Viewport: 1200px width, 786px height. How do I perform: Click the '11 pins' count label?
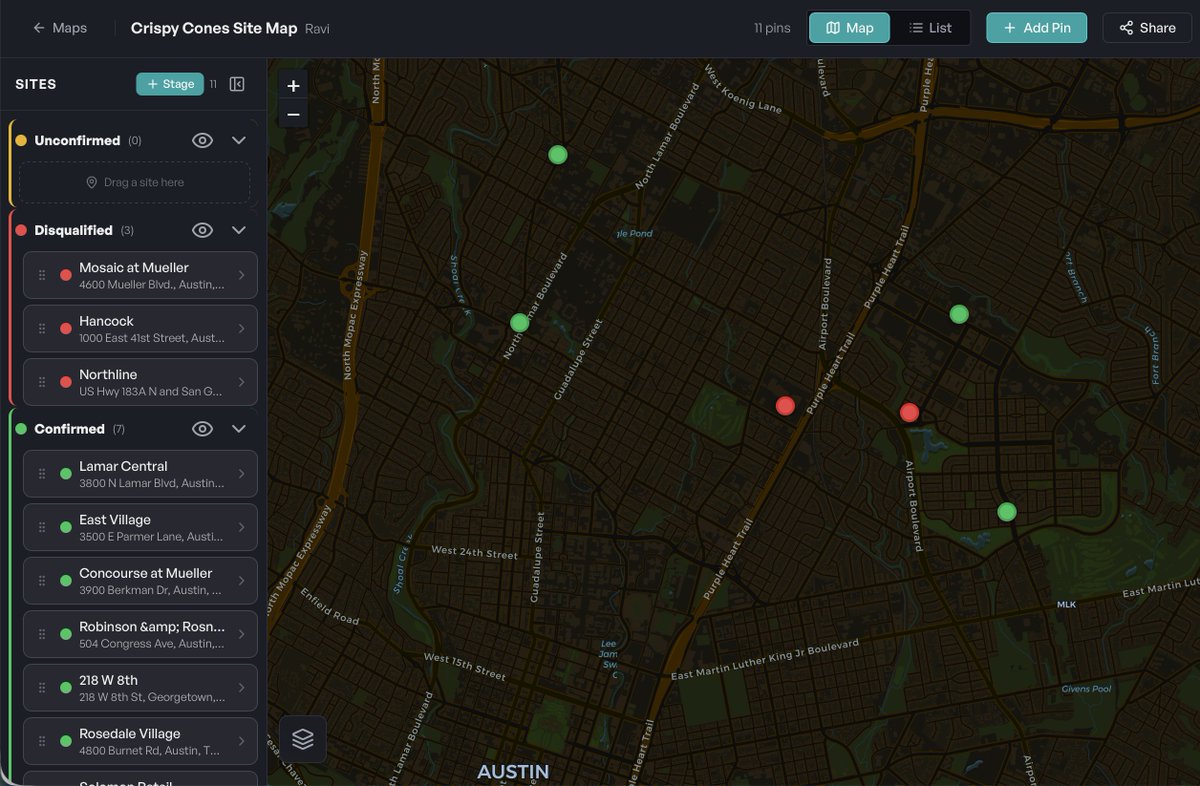point(772,28)
